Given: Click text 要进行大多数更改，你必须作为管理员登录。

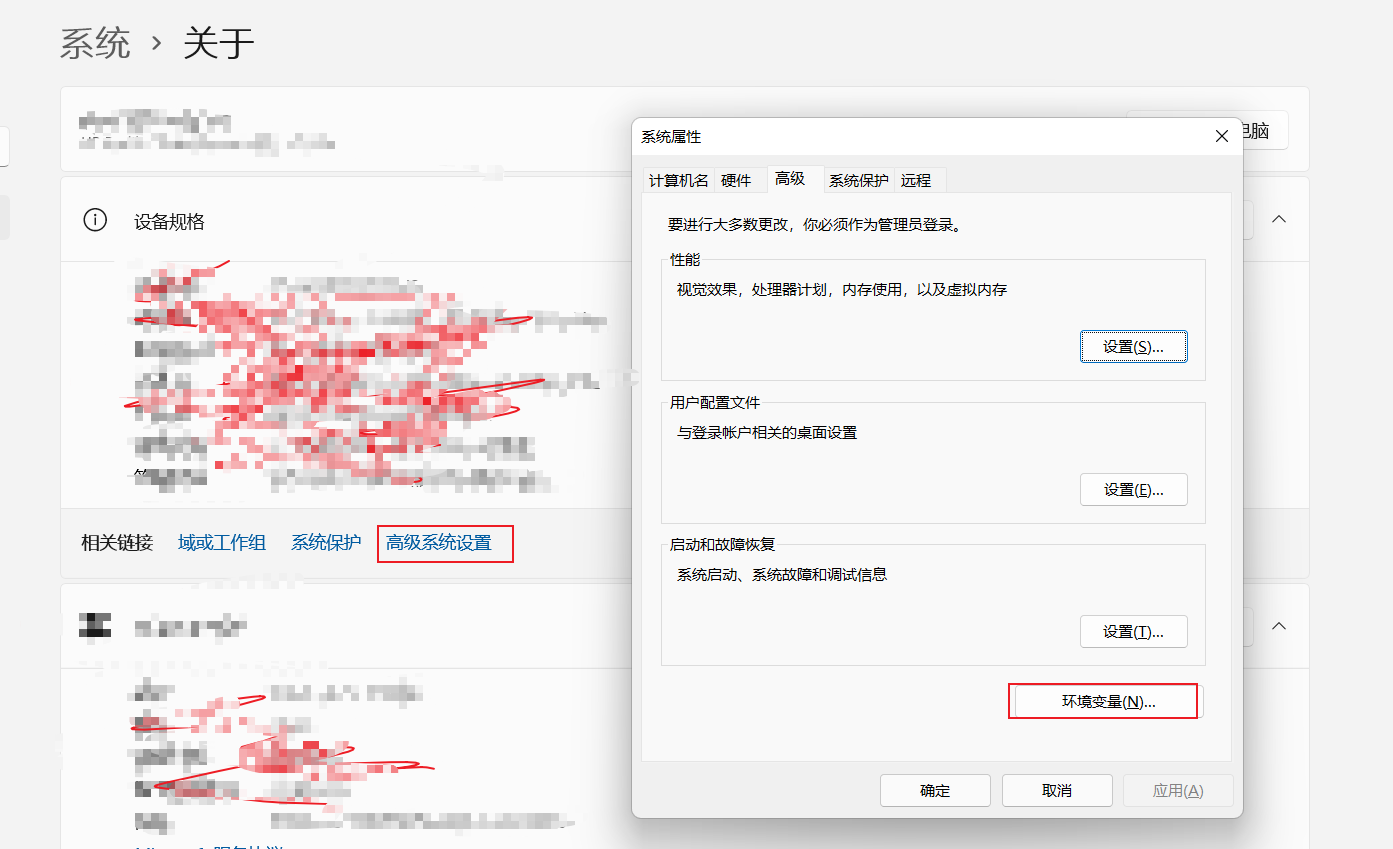Looking at the screenshot, I should coord(816,225).
